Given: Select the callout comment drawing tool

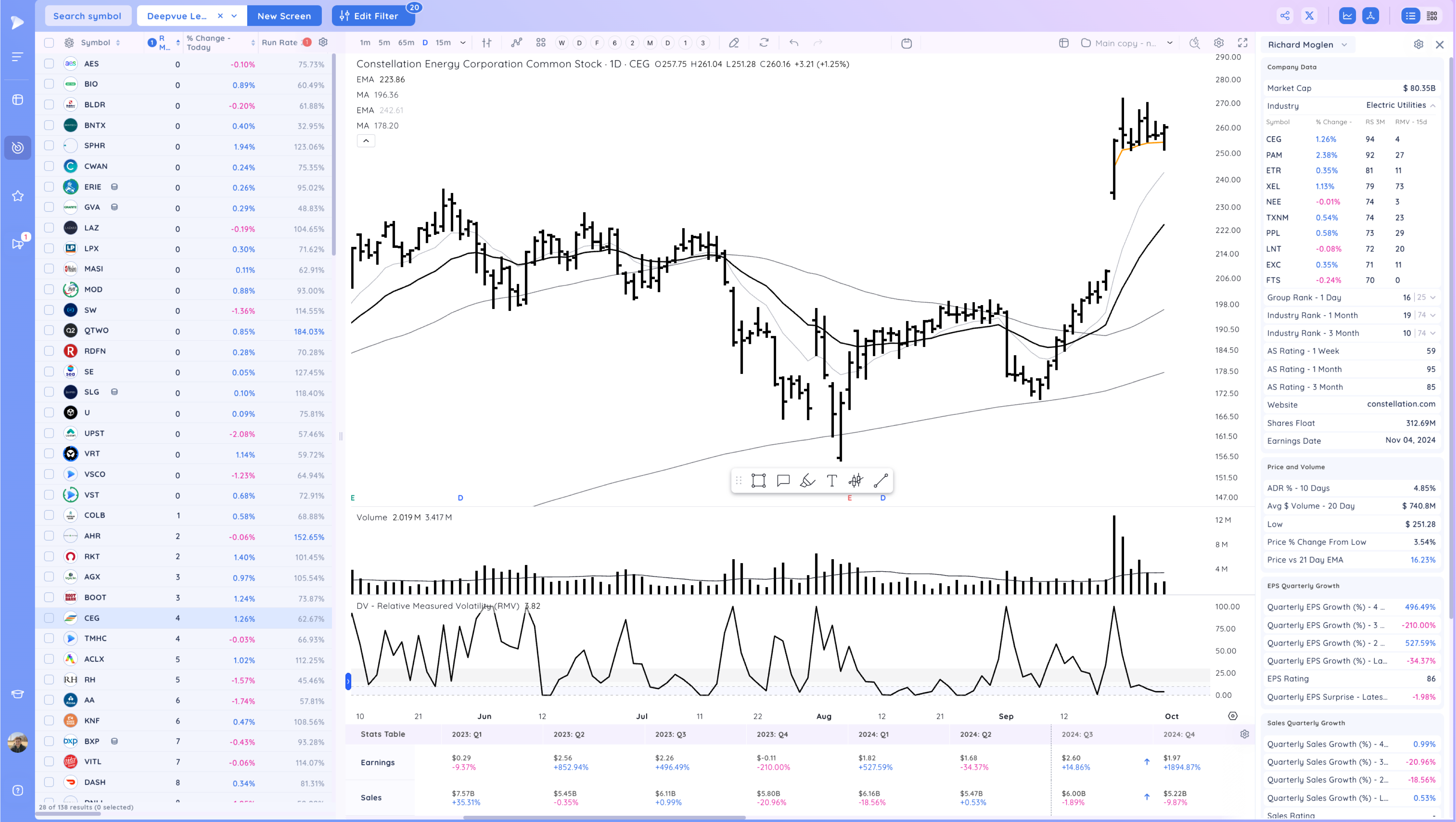Looking at the screenshot, I should pyautogui.click(x=783, y=481).
